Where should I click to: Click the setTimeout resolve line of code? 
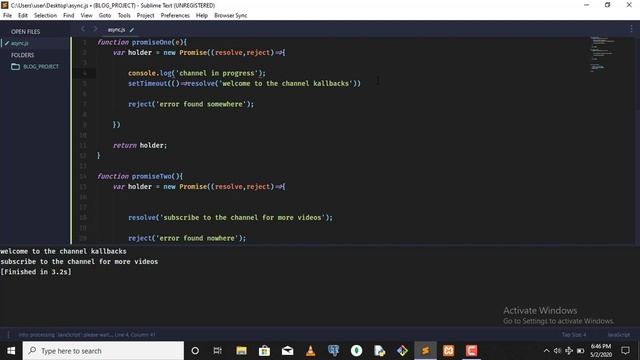(244, 83)
